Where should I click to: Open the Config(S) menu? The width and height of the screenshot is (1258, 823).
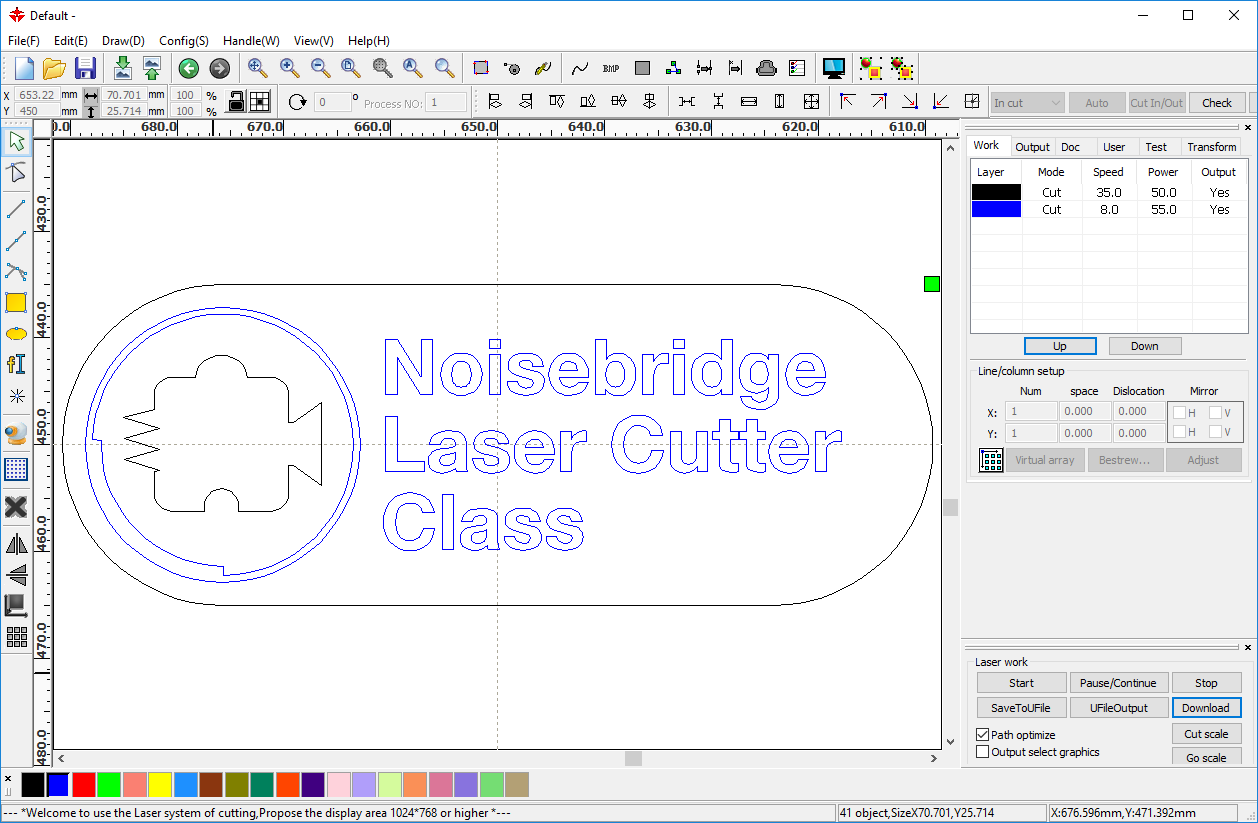pyautogui.click(x=184, y=41)
